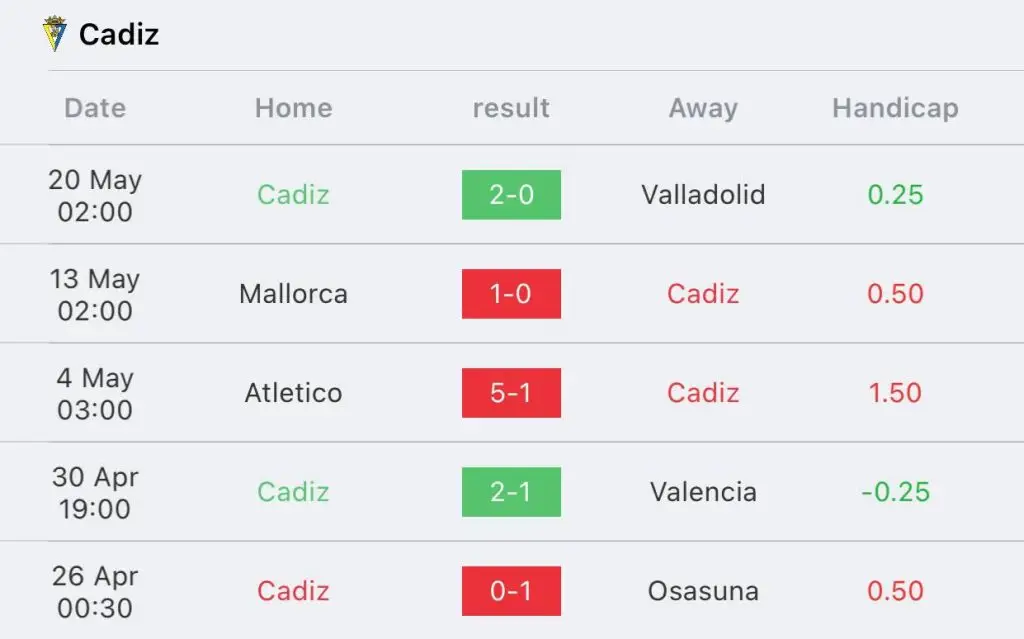Select the Home column header

tap(294, 108)
